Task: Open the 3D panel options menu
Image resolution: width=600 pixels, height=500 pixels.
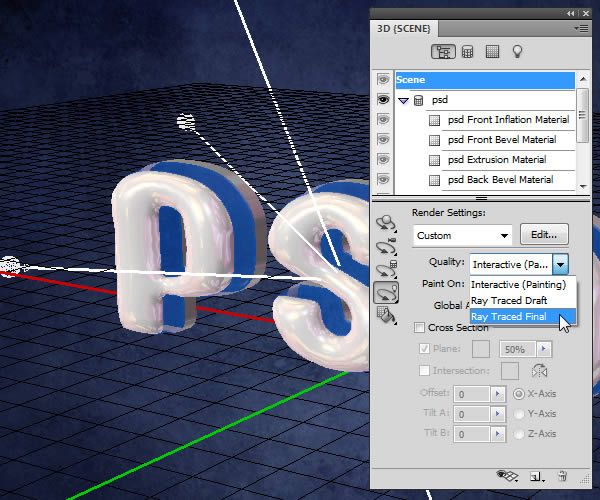Action: pyautogui.click(x=580, y=26)
